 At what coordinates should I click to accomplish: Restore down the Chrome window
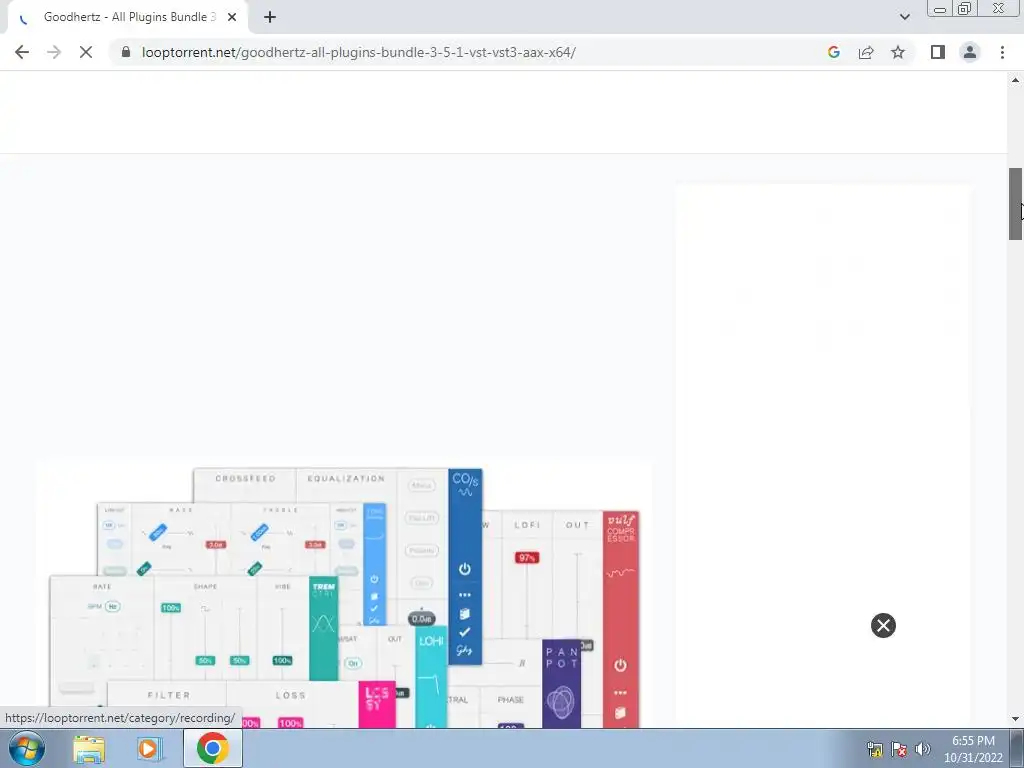click(965, 9)
